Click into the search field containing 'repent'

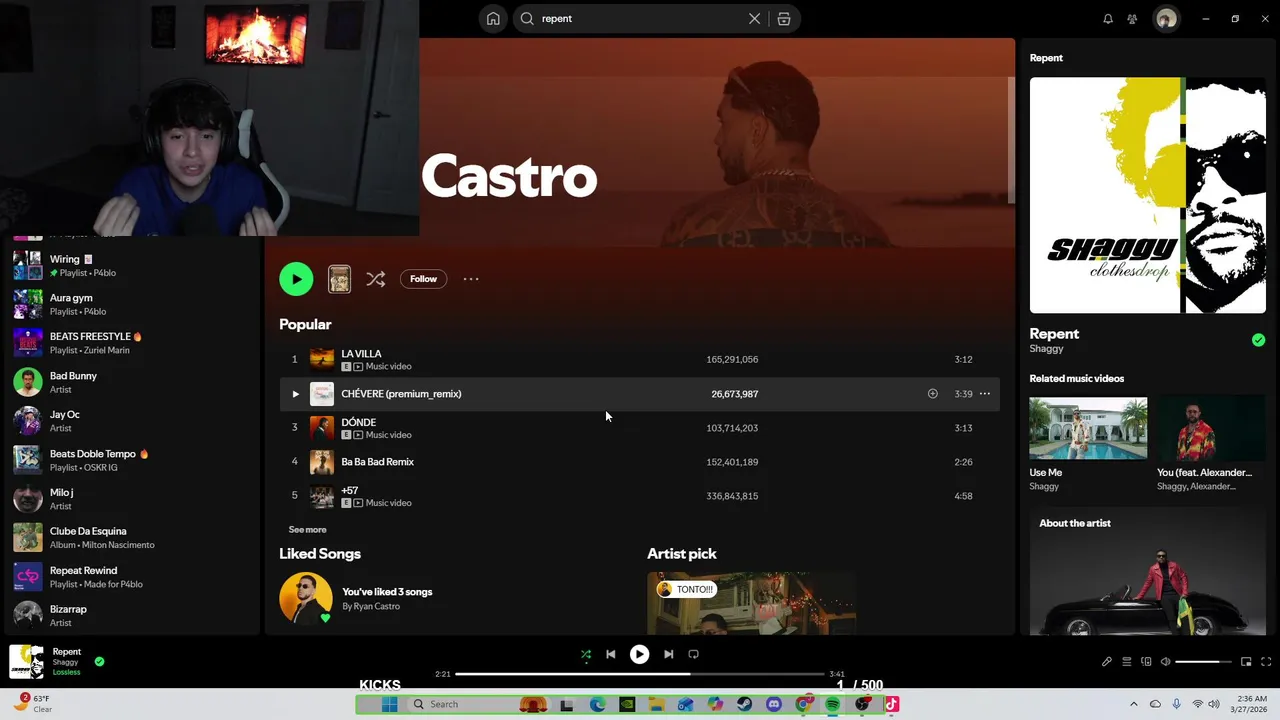tap(640, 18)
